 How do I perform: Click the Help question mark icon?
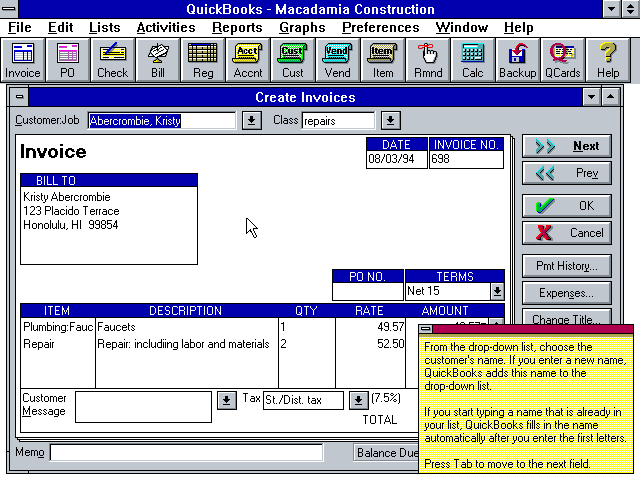coord(608,60)
